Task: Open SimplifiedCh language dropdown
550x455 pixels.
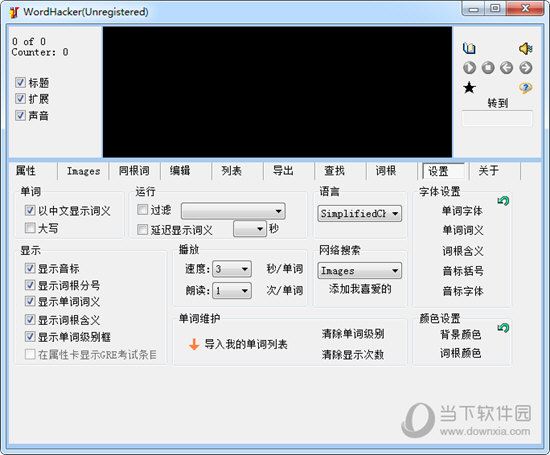Action: point(360,213)
